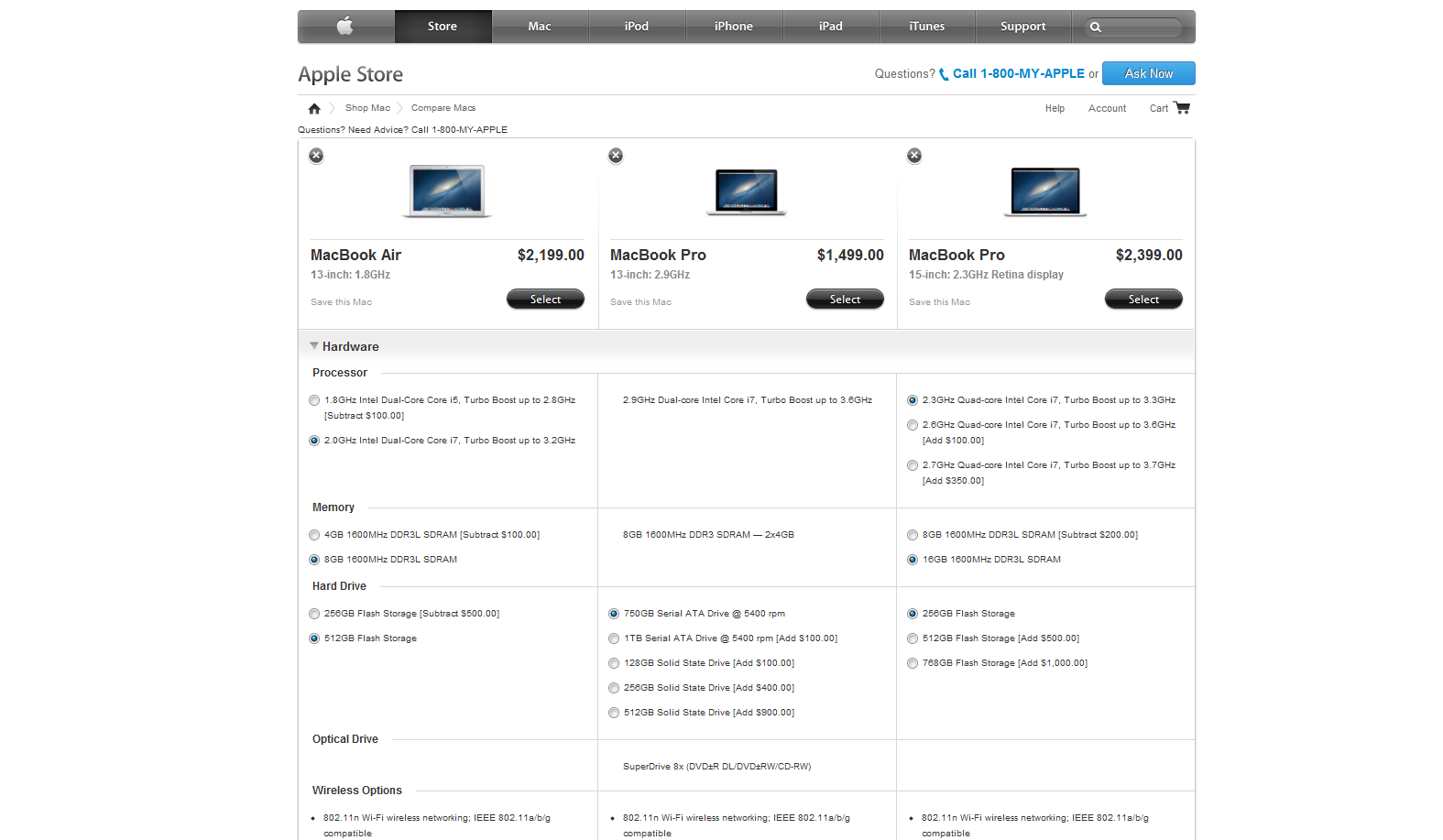
Task: Choose 128GB Solid State Drive
Action: pos(614,663)
